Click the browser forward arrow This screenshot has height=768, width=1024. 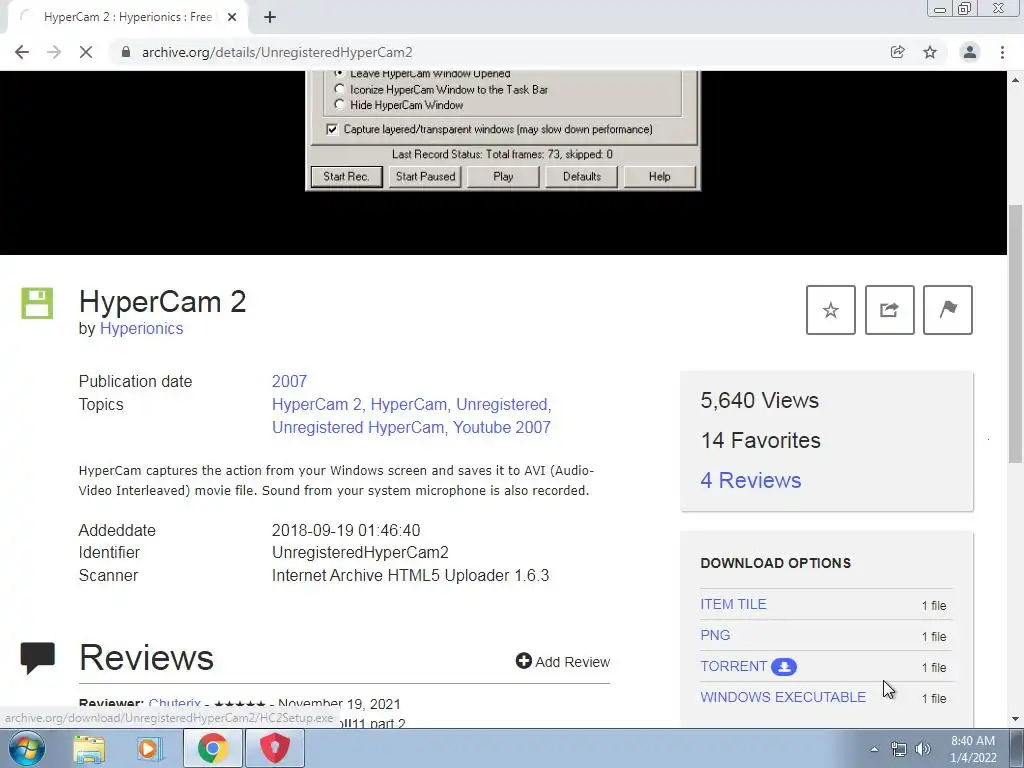coord(54,52)
